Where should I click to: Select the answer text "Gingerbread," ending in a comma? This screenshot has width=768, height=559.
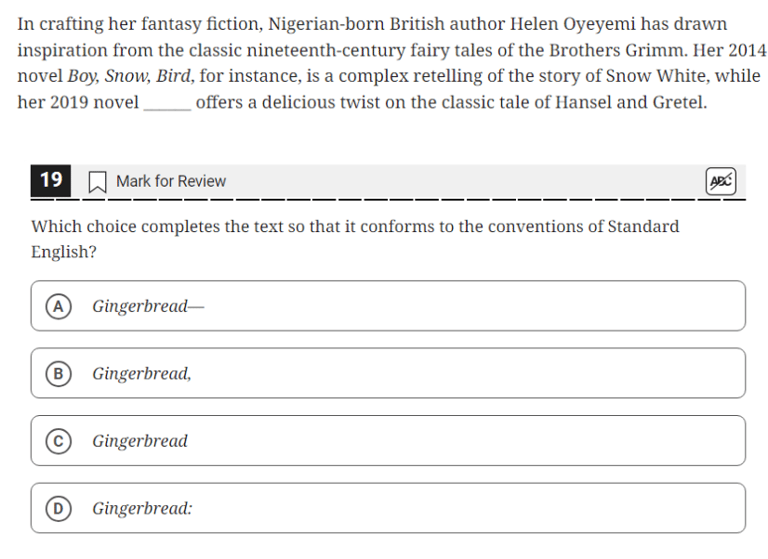click(x=142, y=373)
